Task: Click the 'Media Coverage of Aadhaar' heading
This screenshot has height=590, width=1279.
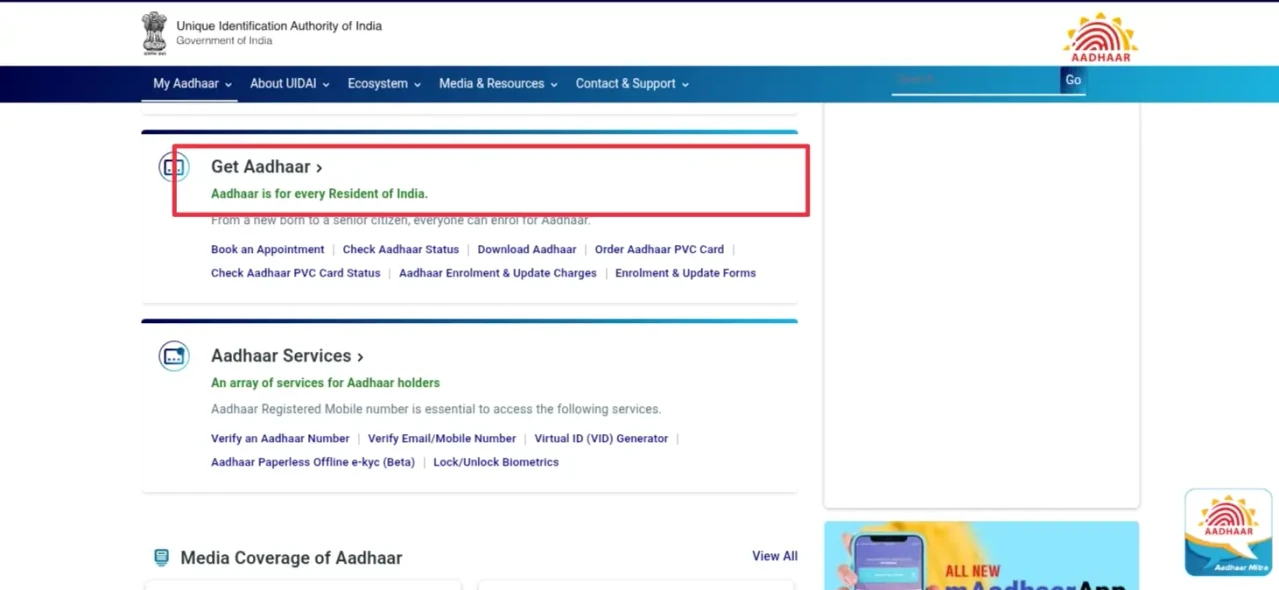Action: tap(291, 558)
